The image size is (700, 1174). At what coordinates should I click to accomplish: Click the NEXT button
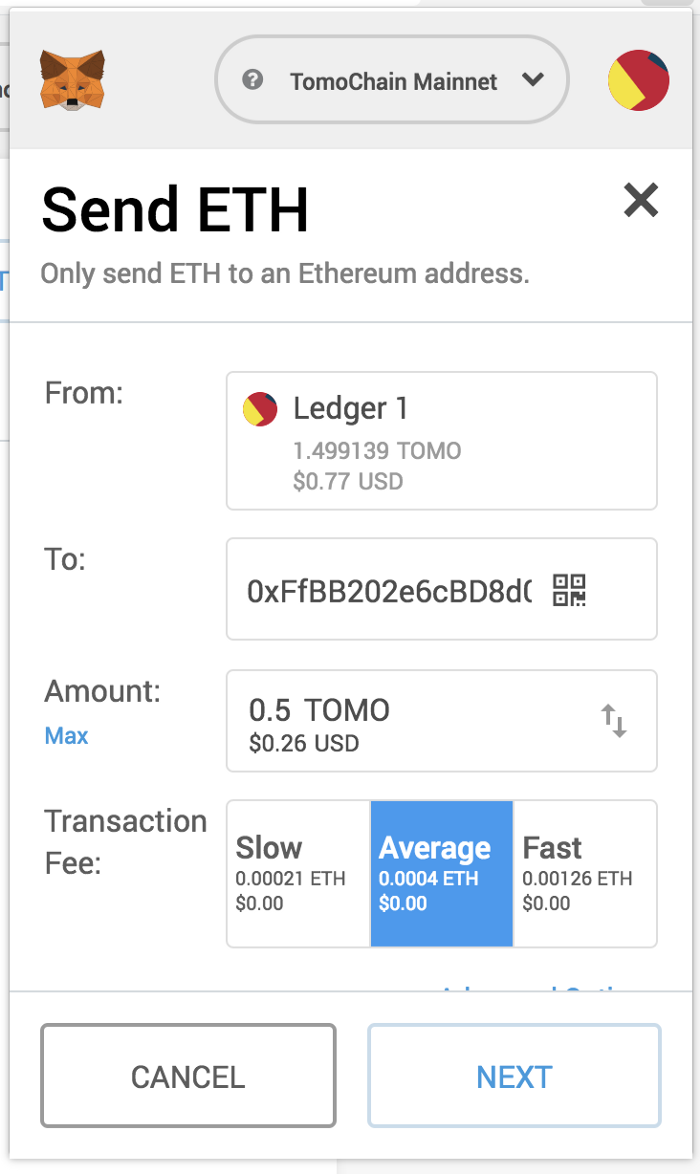coord(514,1076)
